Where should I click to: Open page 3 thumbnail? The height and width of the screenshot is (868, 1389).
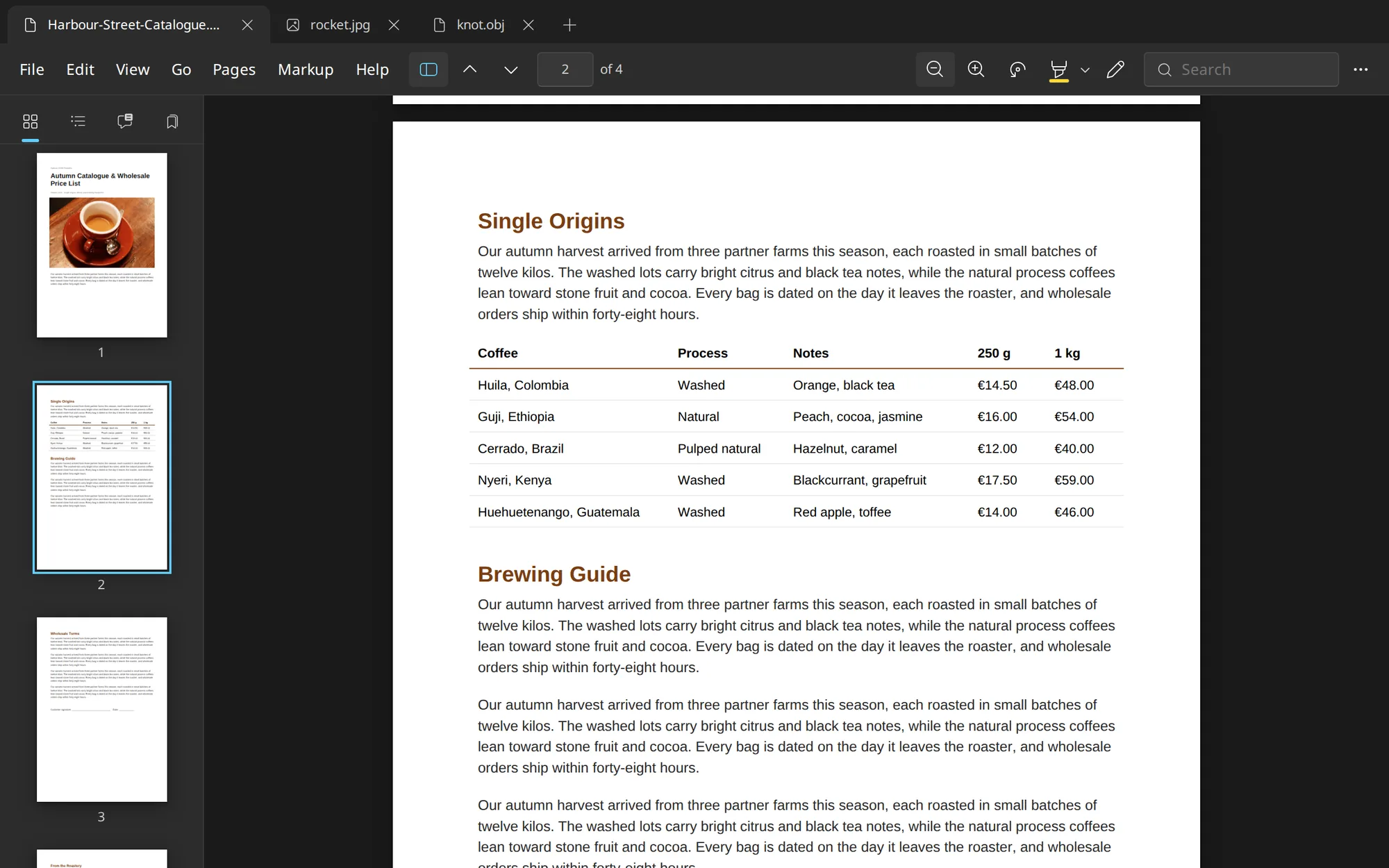coord(102,710)
